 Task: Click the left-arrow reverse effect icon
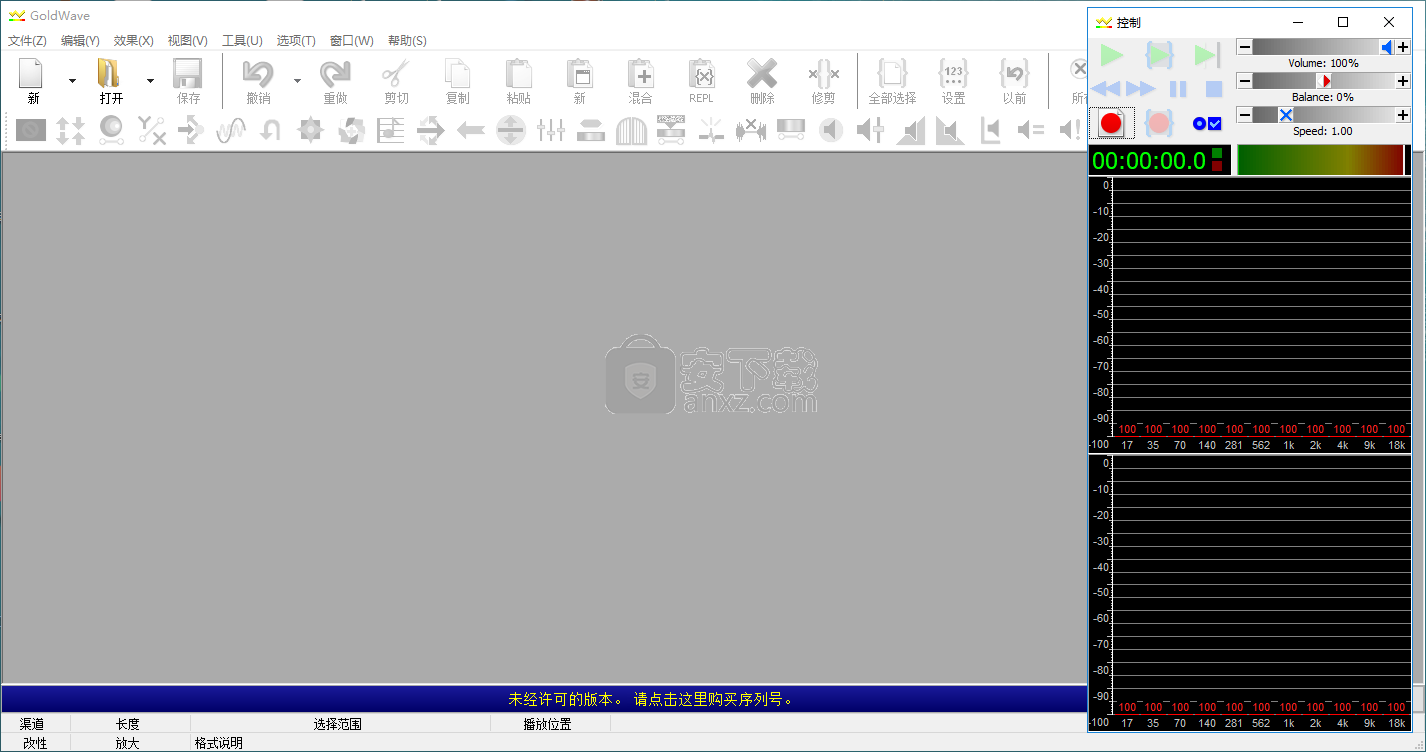point(471,130)
